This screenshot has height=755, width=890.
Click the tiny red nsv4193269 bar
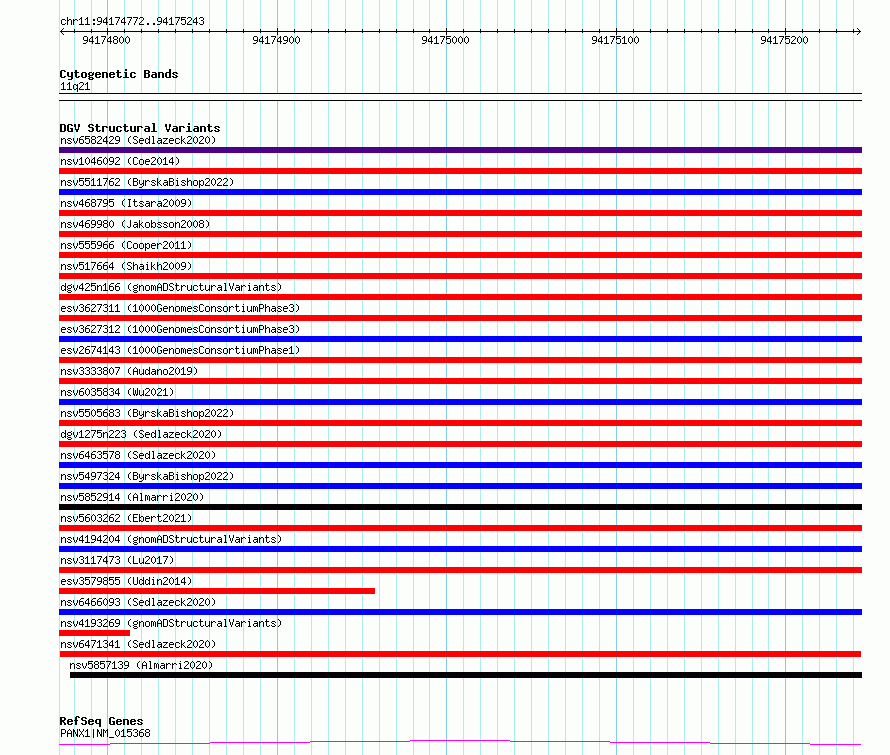pos(94,633)
